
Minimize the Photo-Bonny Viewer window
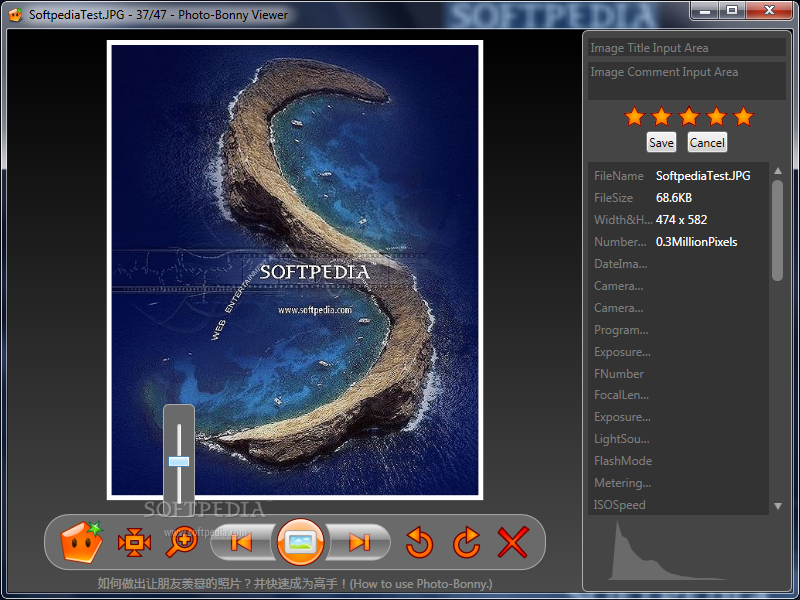click(x=705, y=10)
